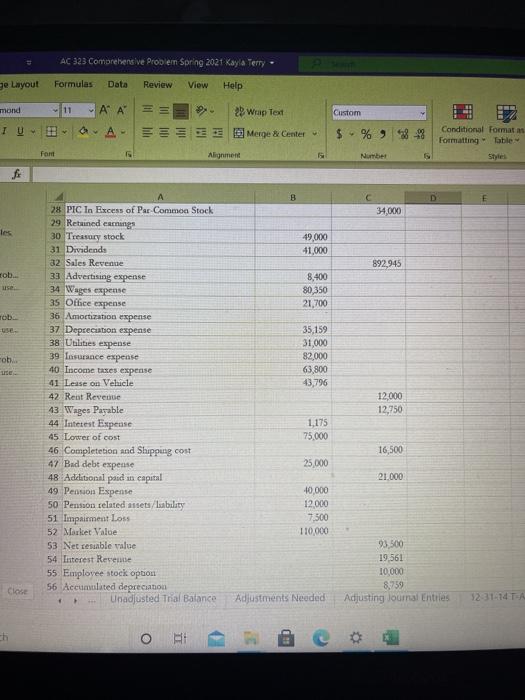This screenshot has width=525, height=700.
Task: Click the Increase Indent icon
Action: point(217,133)
